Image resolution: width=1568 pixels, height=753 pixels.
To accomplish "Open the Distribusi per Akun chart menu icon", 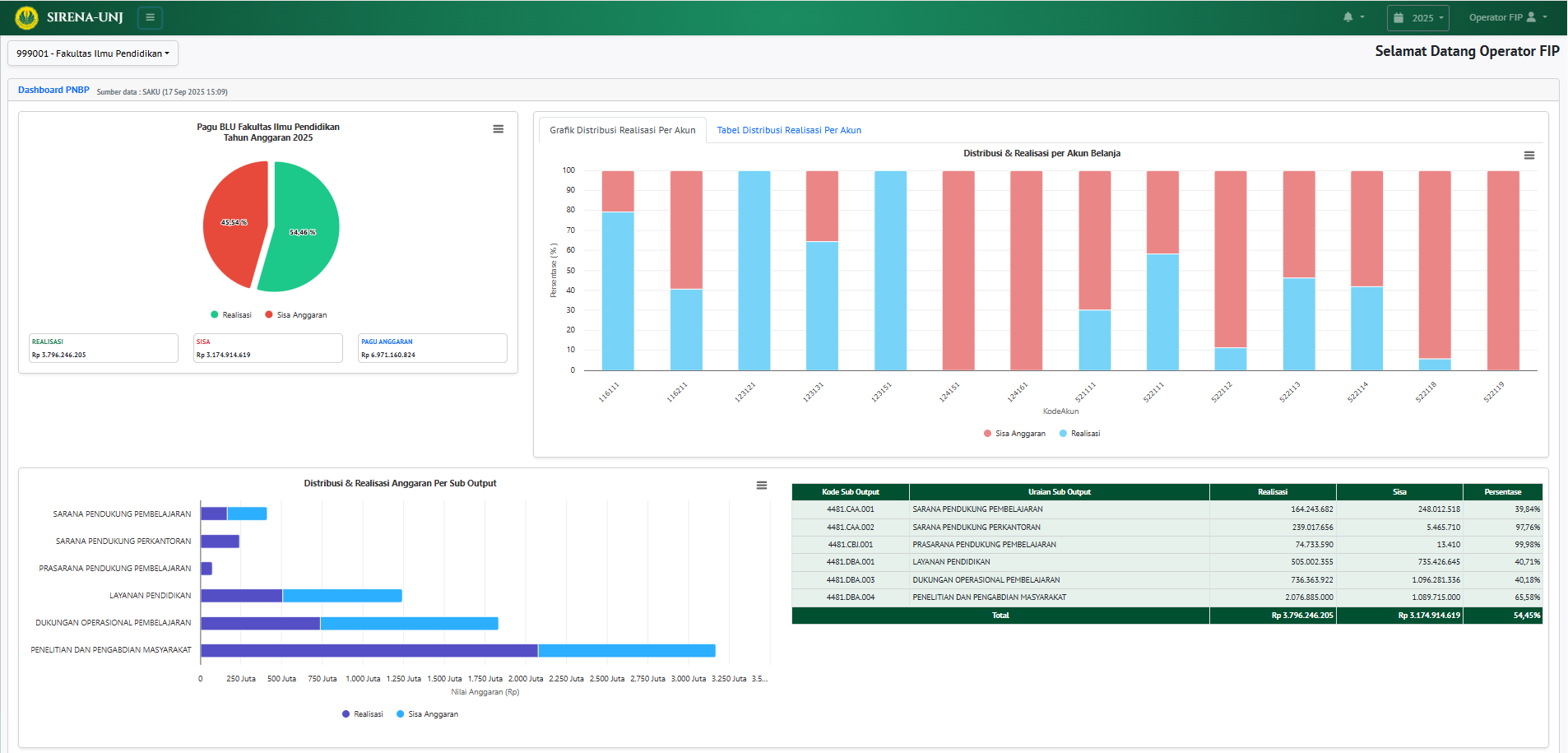I will coord(1529,156).
